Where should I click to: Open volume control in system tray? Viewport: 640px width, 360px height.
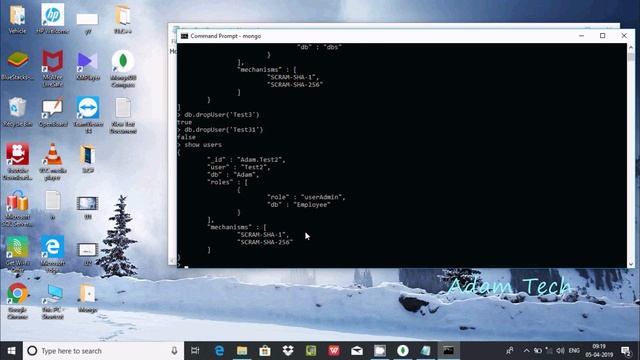(x=560, y=351)
